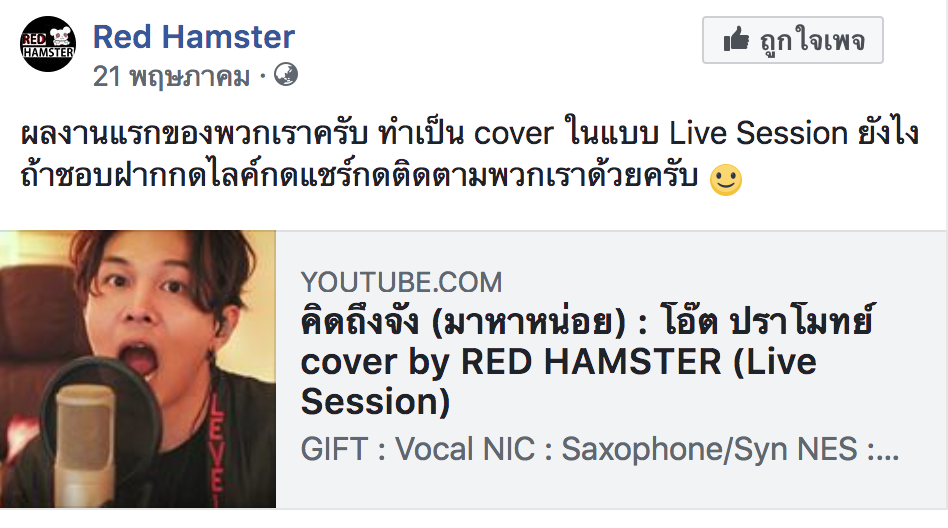Open the post timestamp 21 พฤษภาคม
This screenshot has width=948, height=528.
coord(171,77)
